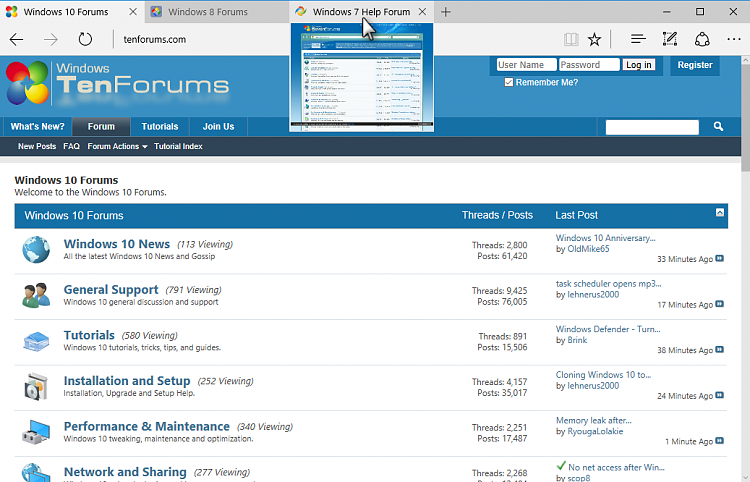750x482 pixels.
Task: Open 'Memory leak after...' post link
Action: pos(594,420)
